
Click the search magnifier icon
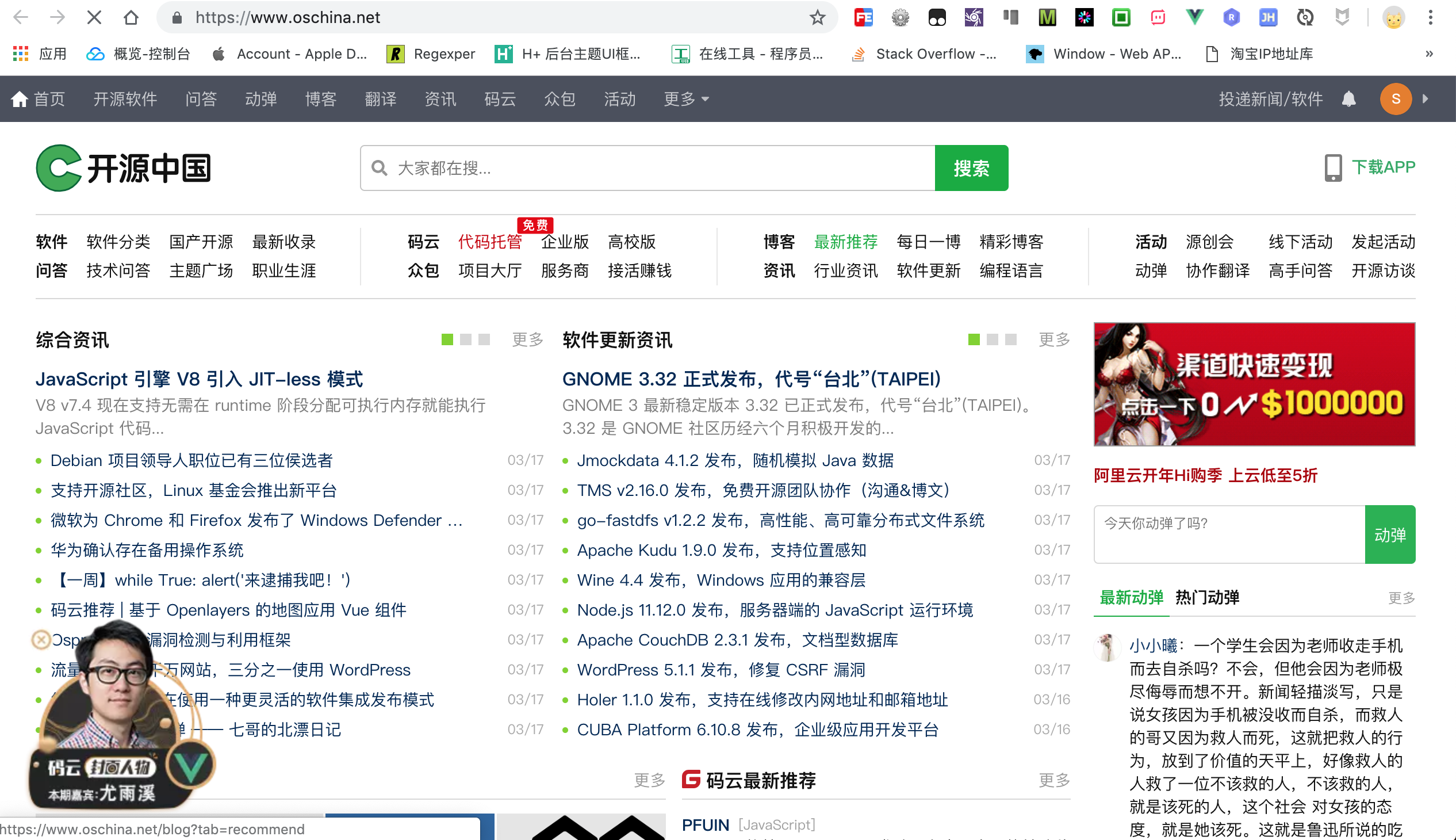(379, 168)
